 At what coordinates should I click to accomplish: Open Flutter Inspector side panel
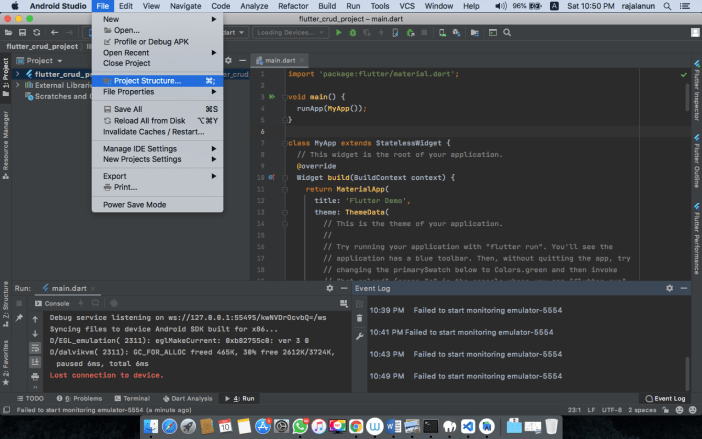pyautogui.click(x=697, y=90)
